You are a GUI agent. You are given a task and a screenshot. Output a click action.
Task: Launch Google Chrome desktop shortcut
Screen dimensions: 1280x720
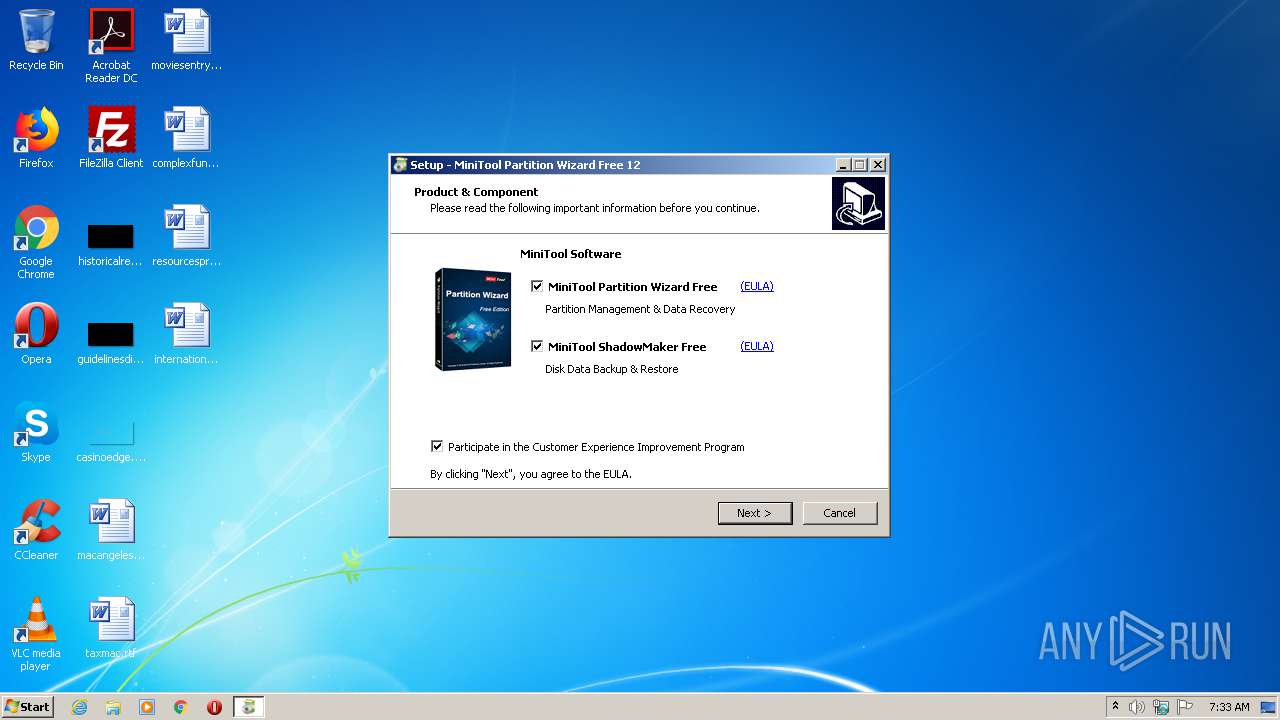pyautogui.click(x=36, y=242)
